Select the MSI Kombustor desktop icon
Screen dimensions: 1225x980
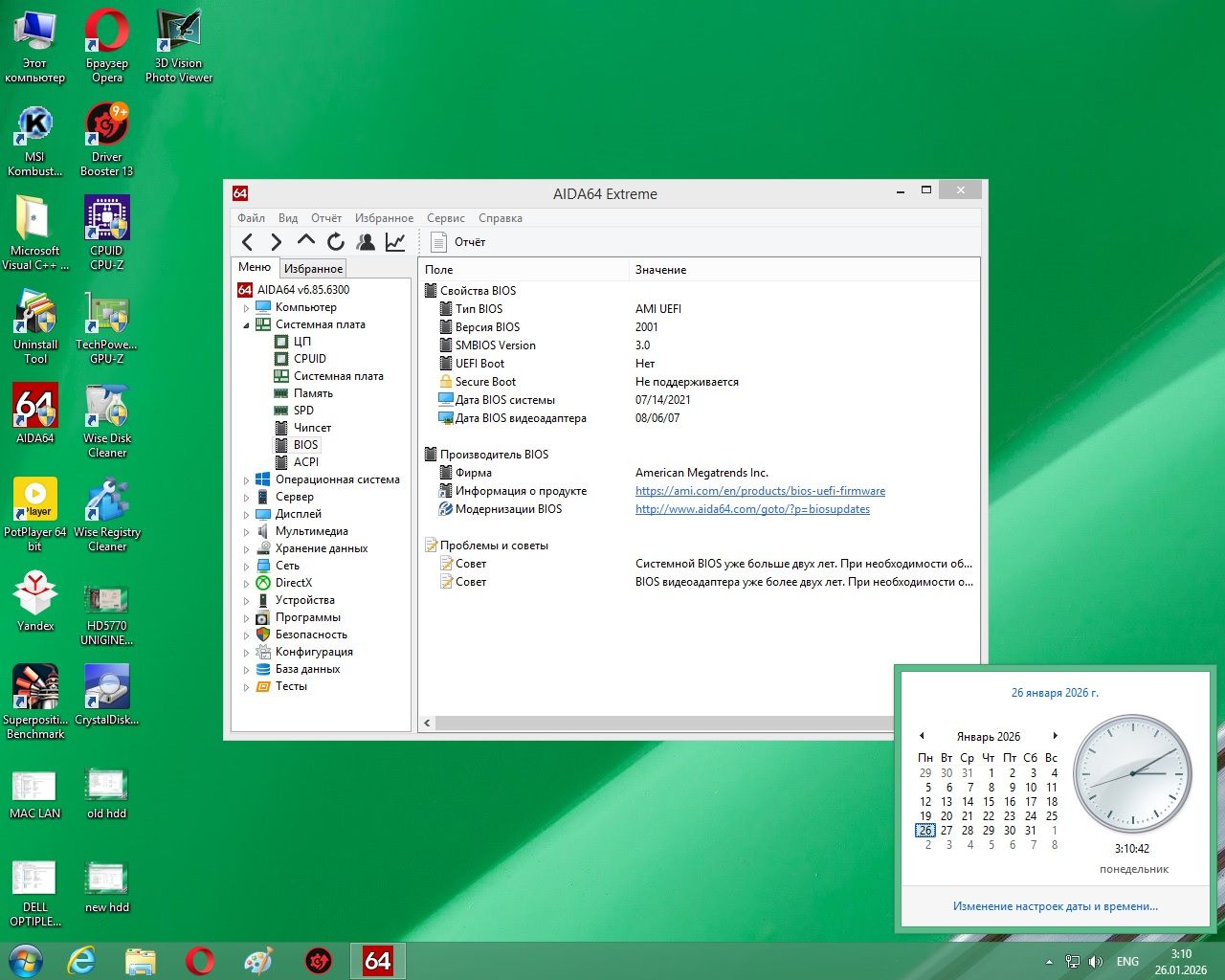point(35,141)
